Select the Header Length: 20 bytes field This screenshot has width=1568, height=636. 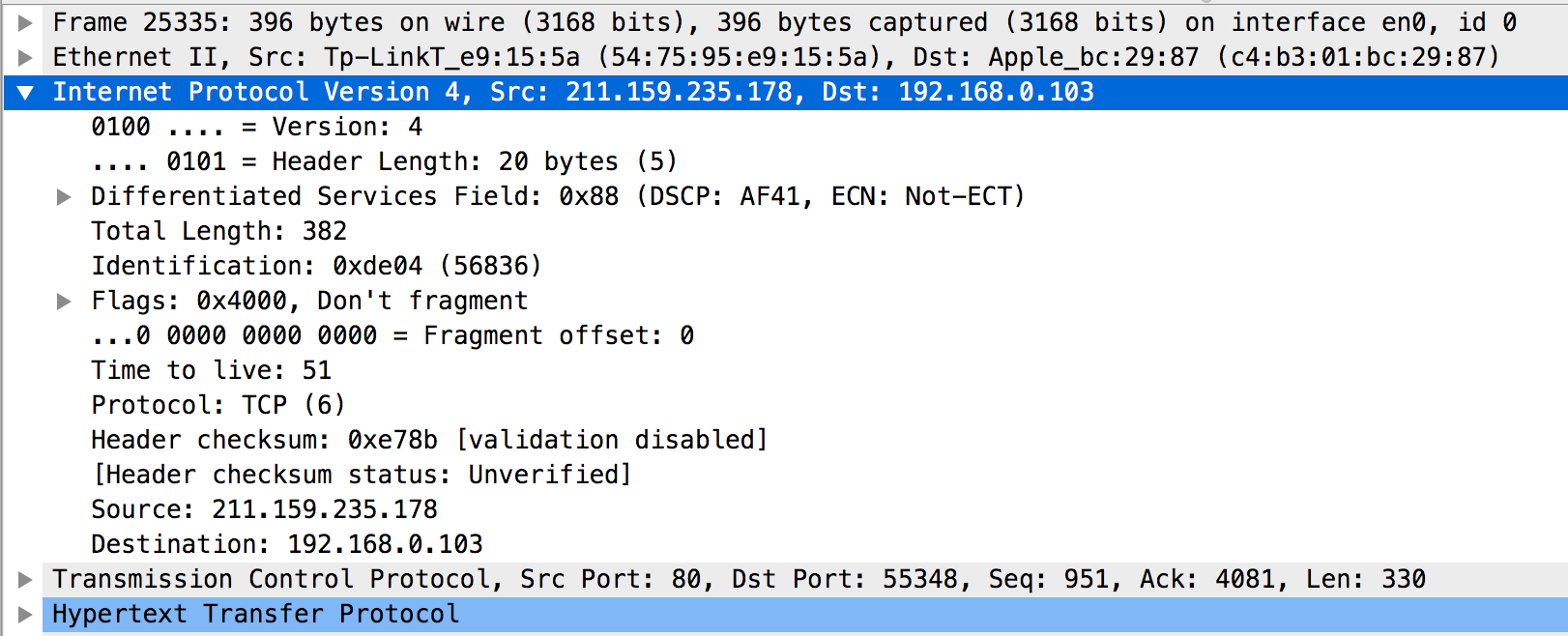[x=383, y=161]
